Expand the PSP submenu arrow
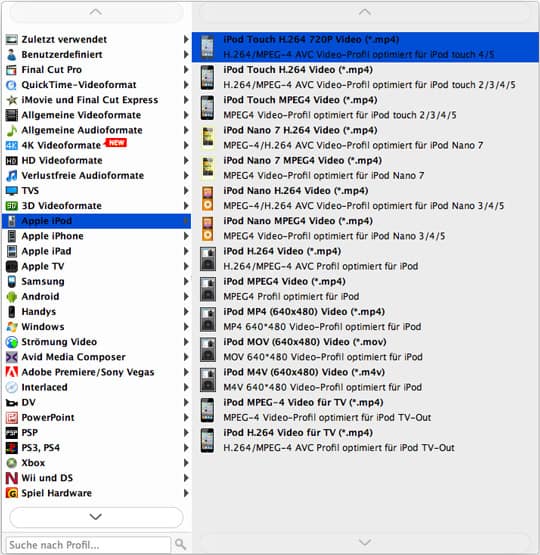 tap(186, 433)
